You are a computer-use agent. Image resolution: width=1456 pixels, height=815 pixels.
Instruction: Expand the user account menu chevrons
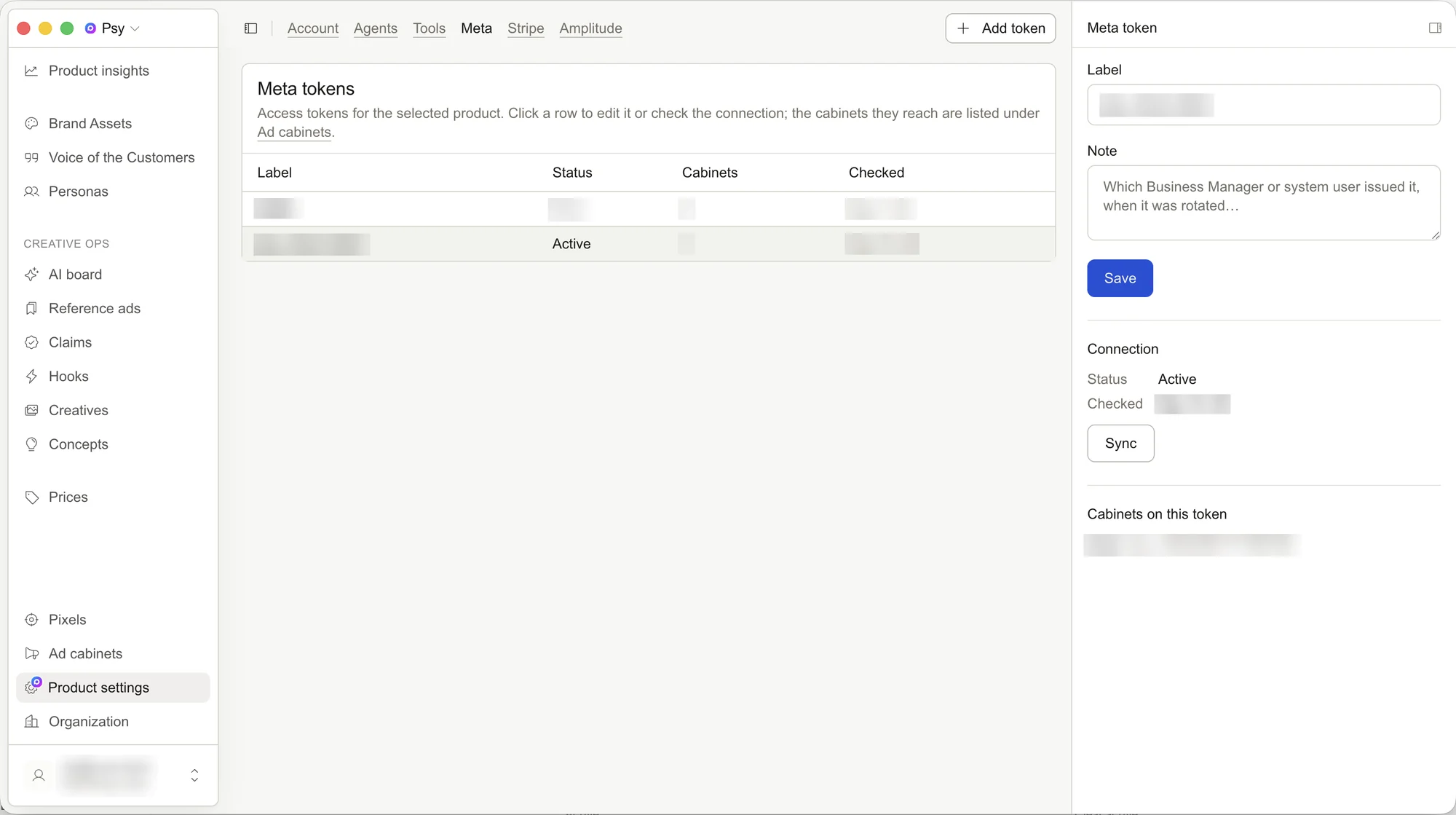tap(194, 775)
